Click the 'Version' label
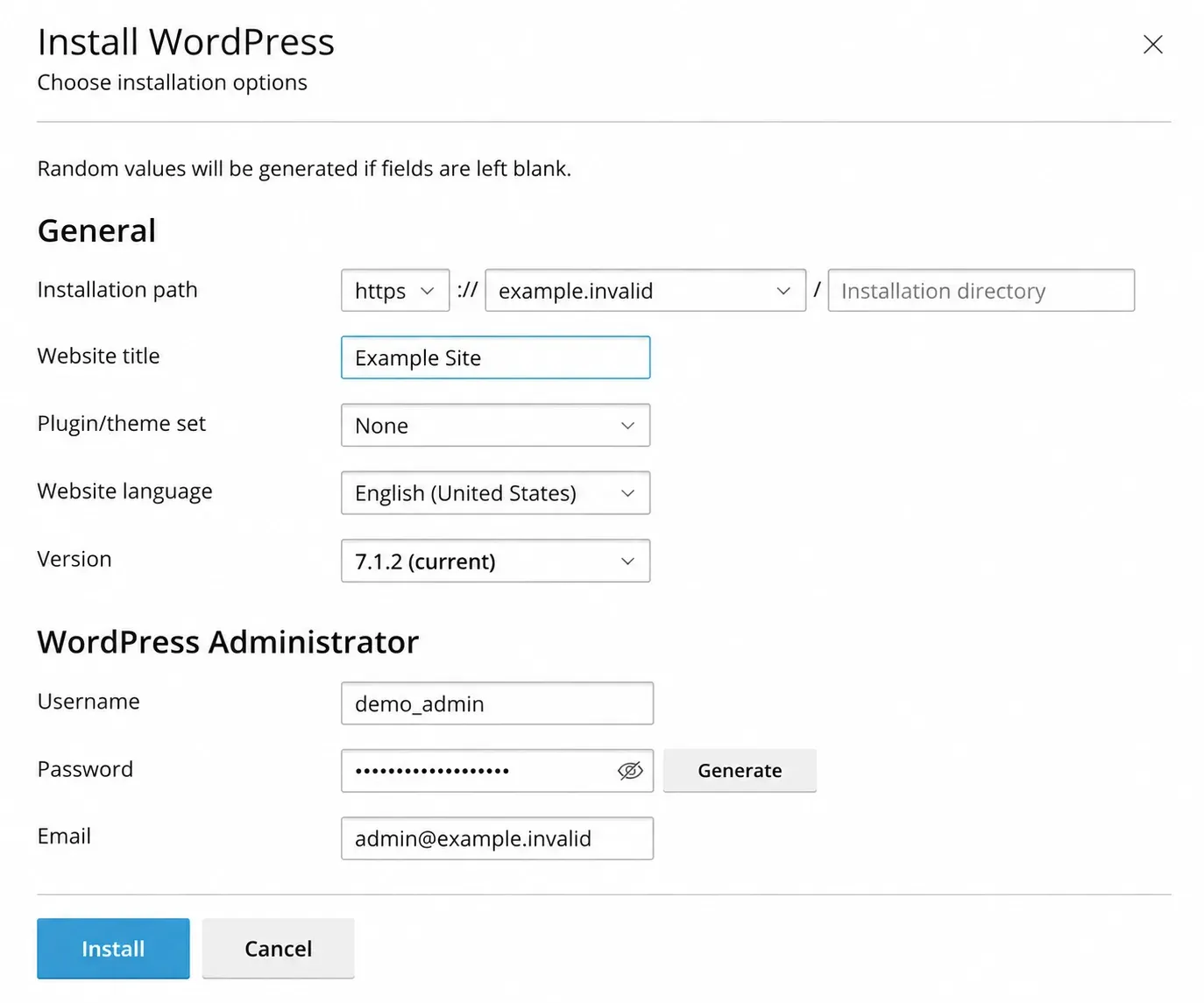This screenshot has height=1003, width=1204. coord(74,559)
